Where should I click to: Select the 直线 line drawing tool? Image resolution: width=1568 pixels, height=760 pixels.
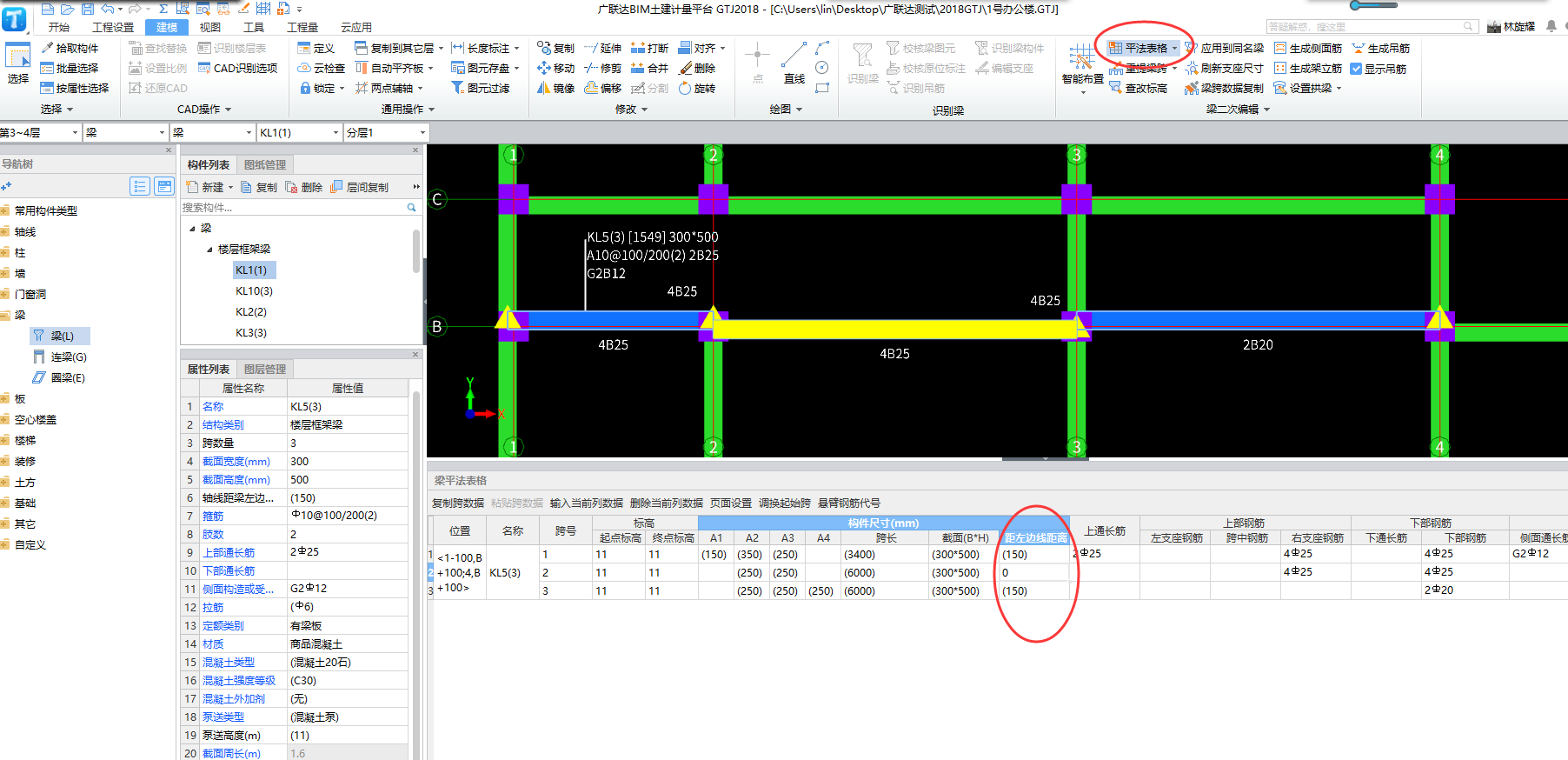(x=794, y=63)
